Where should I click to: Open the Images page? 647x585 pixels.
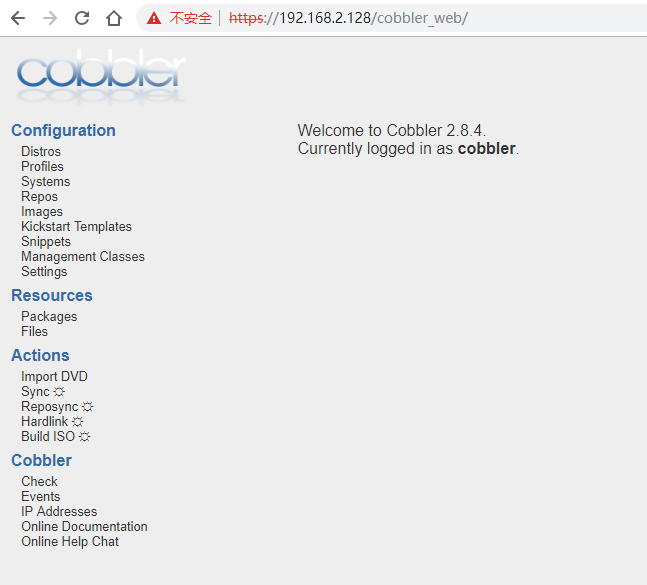pyautogui.click(x=42, y=212)
